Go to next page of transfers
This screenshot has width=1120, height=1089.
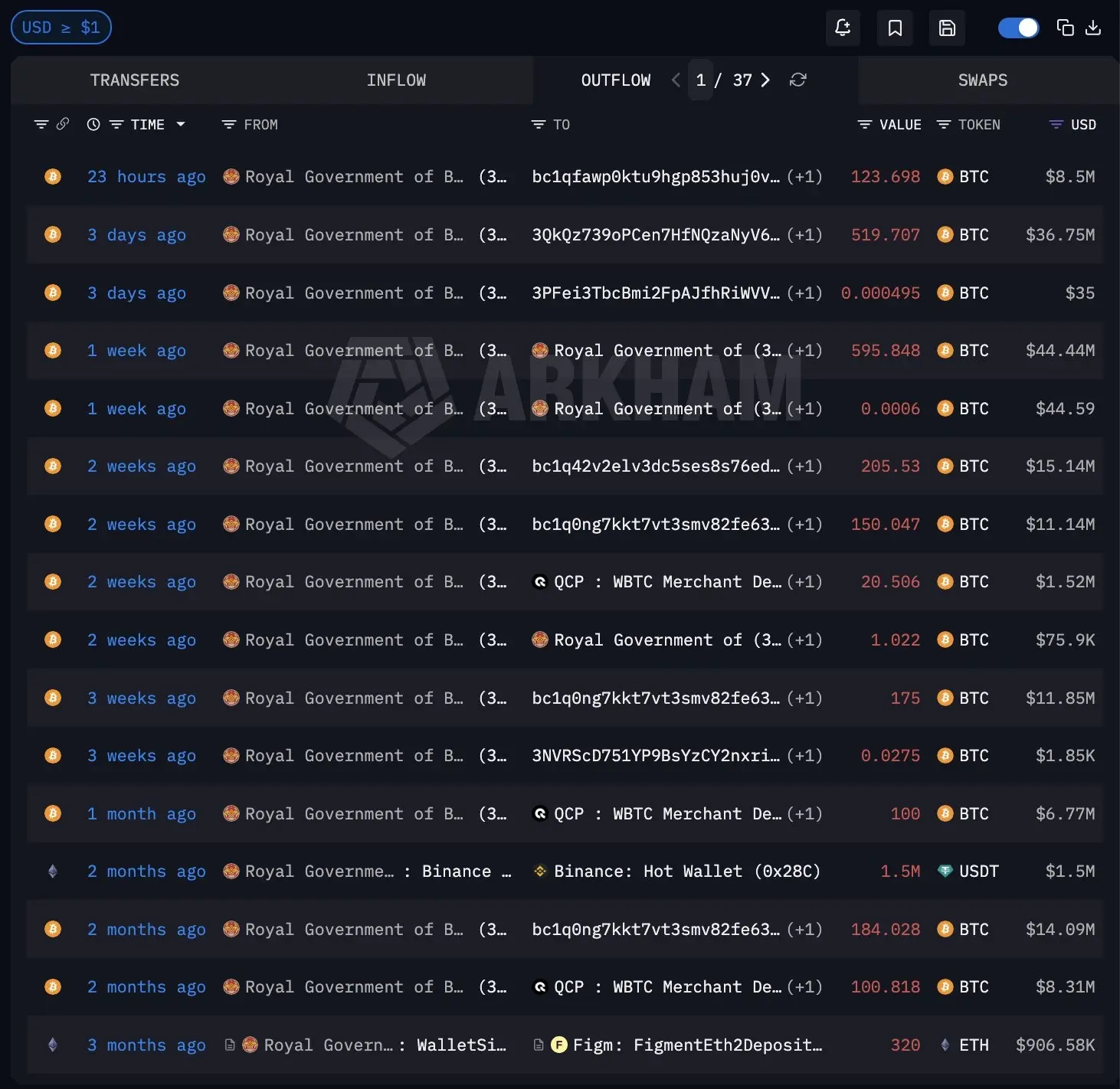click(765, 80)
